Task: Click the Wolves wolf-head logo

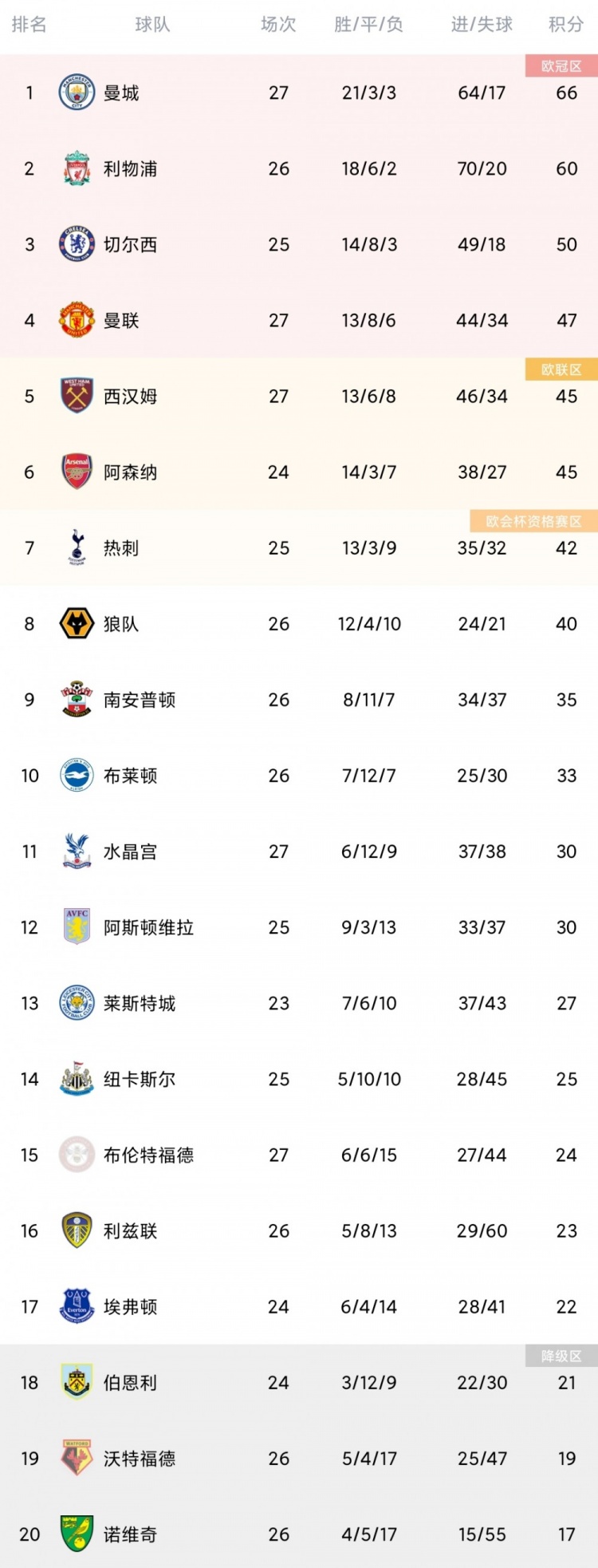Action: (x=77, y=623)
